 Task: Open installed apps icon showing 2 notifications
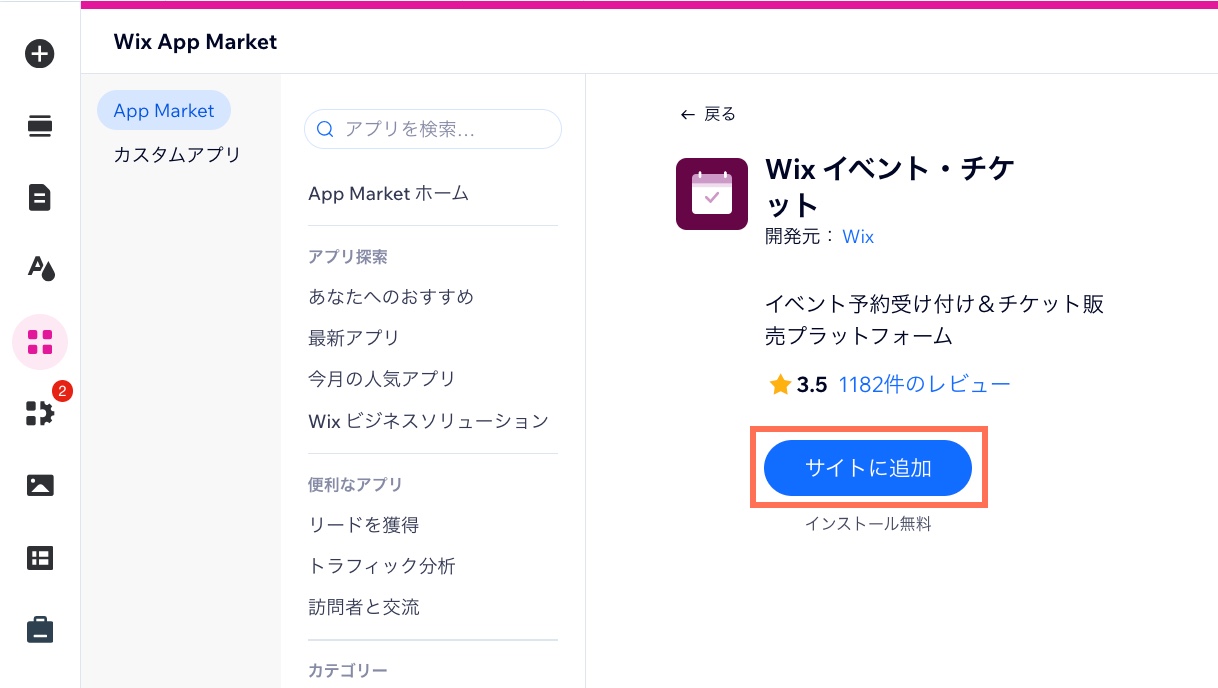pos(39,414)
